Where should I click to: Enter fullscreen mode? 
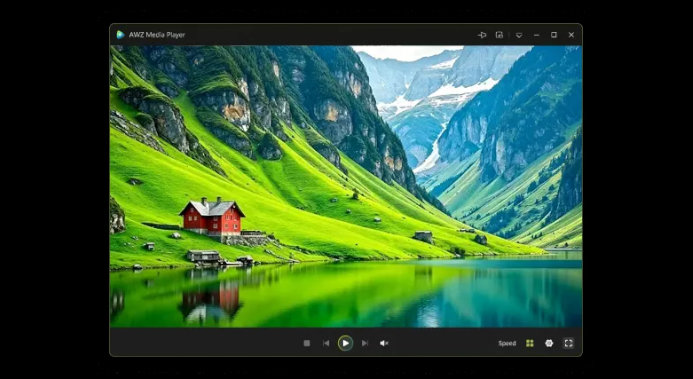(568, 343)
